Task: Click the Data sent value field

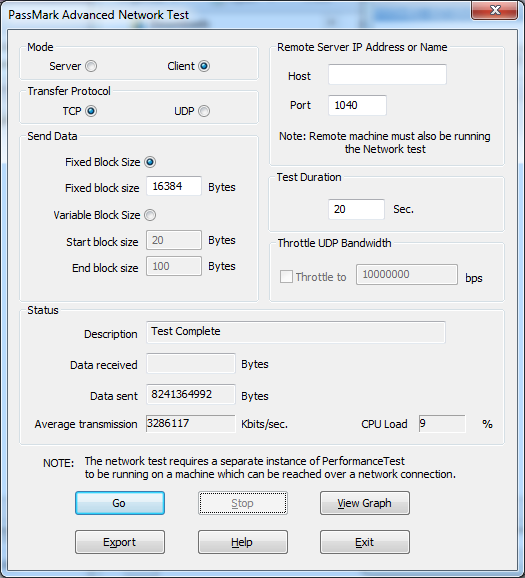Action: coord(191,394)
